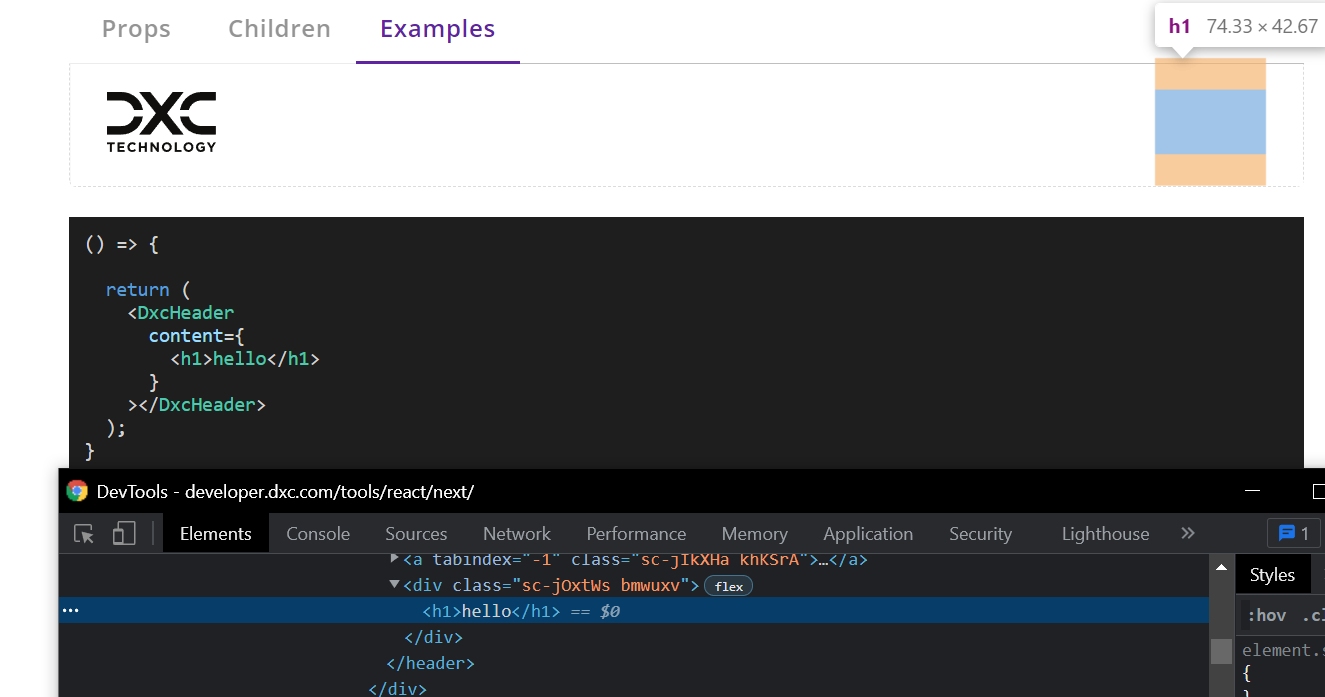
Task: Open the three-dots menu beside h1 row
Action: click(70, 610)
